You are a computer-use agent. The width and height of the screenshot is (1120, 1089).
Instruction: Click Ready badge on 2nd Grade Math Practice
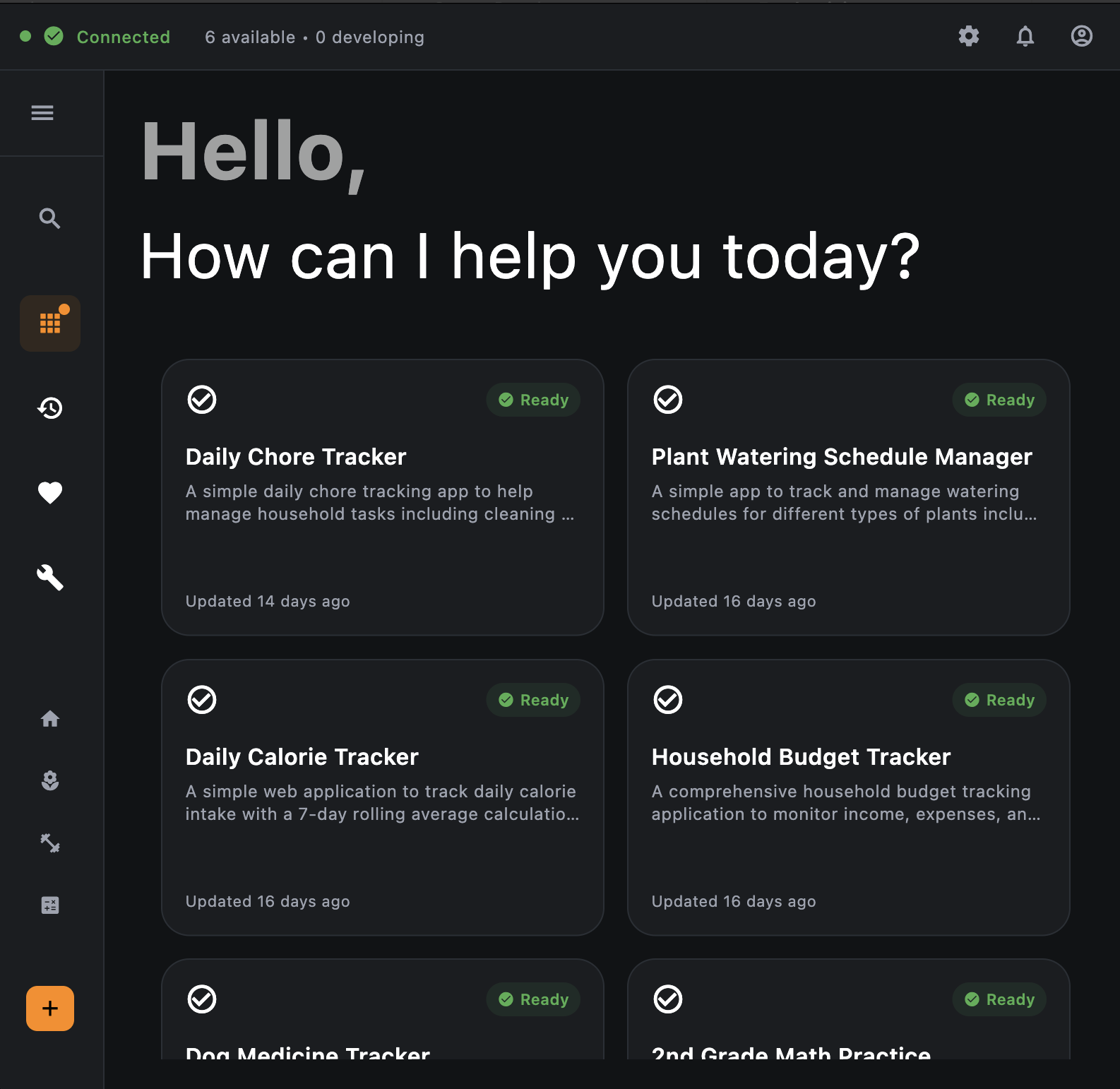click(x=999, y=999)
